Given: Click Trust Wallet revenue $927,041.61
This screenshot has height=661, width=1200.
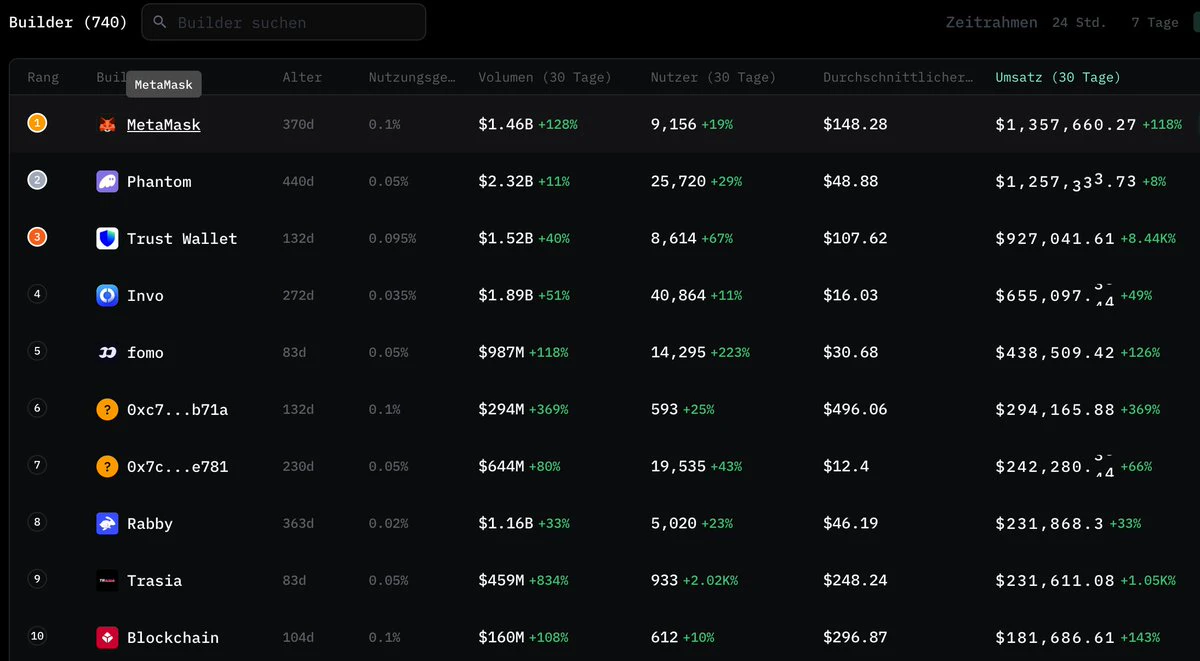Looking at the screenshot, I should tap(1055, 239).
